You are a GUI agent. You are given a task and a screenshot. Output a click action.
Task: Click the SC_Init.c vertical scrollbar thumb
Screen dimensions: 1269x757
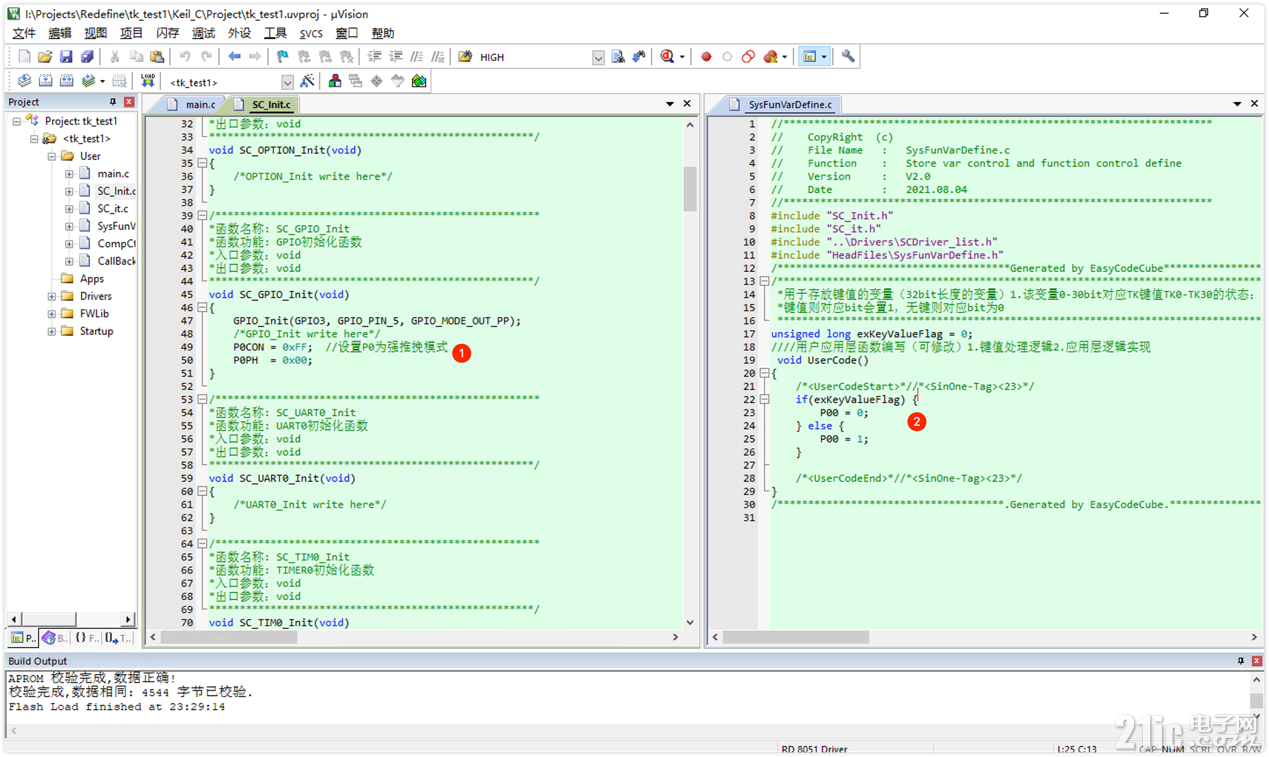tap(690, 189)
